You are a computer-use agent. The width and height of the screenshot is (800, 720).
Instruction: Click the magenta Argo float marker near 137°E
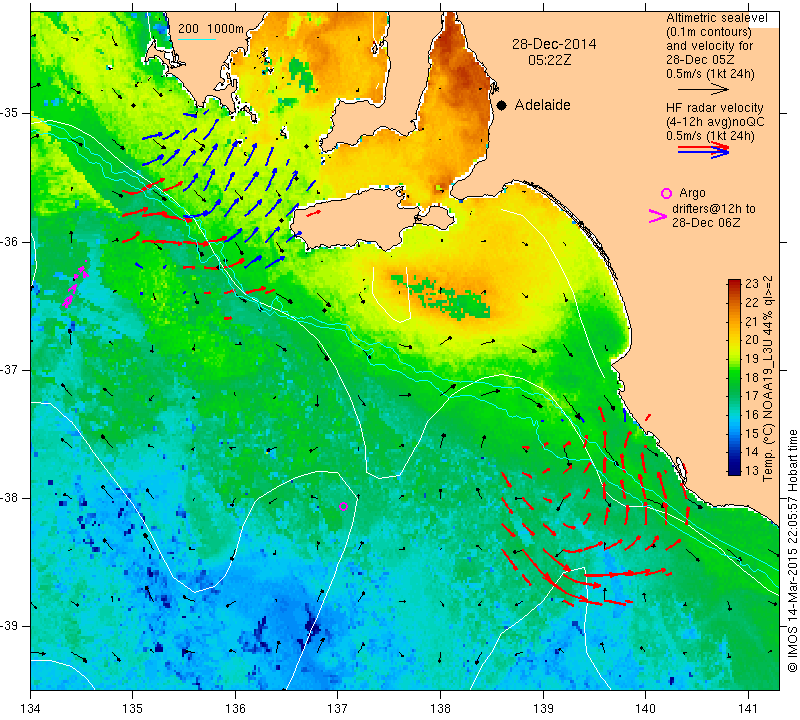point(343,507)
